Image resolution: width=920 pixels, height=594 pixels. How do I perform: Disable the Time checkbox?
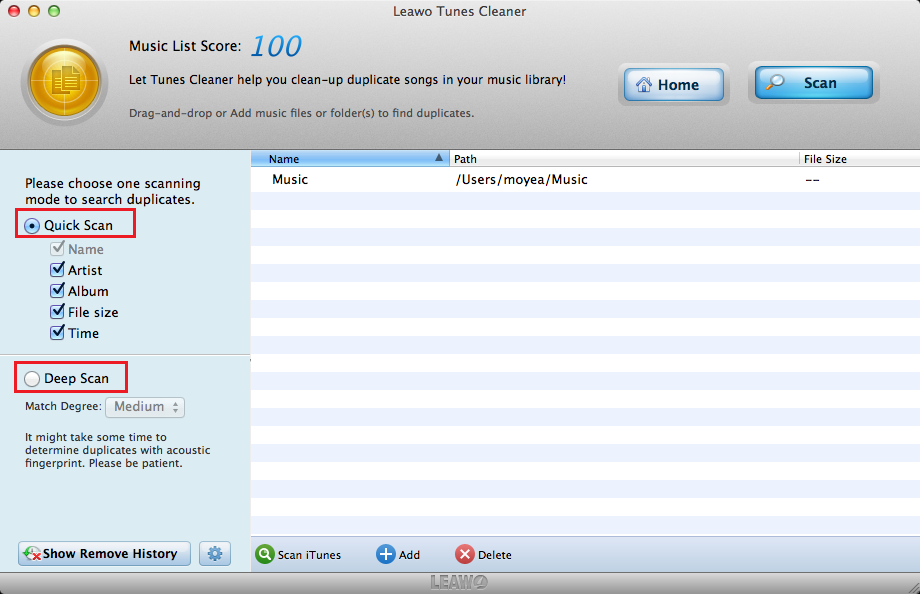(58, 333)
